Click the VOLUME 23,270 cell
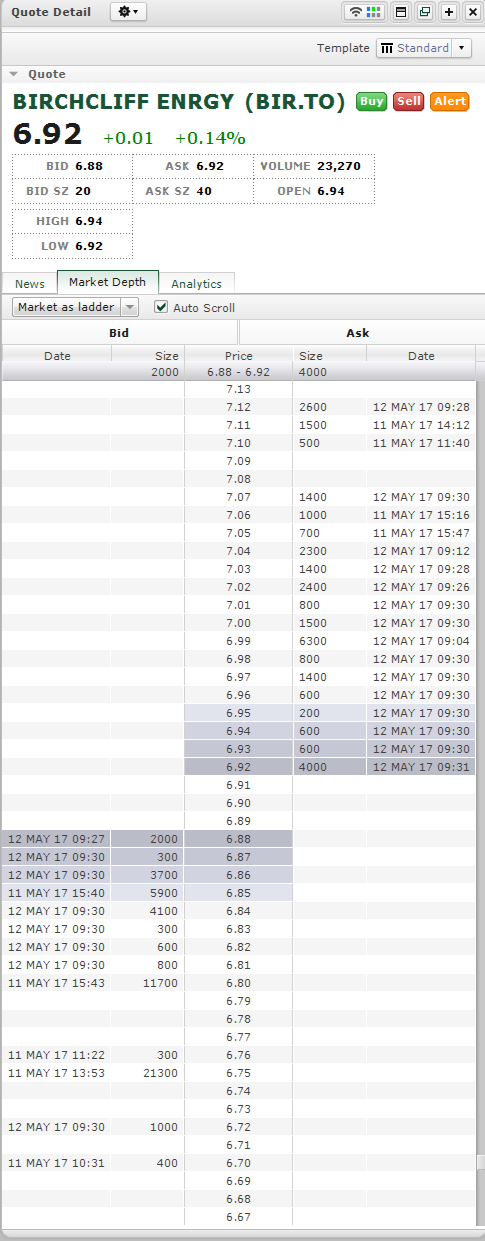Viewport: 485px width, 1241px height. point(314,166)
